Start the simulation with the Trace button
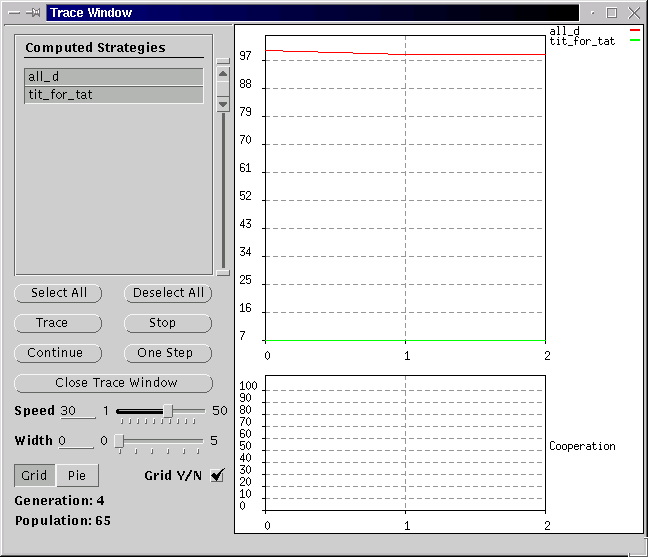 [x=58, y=323]
